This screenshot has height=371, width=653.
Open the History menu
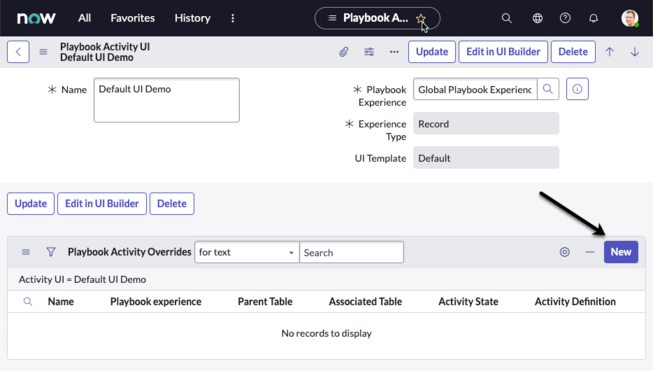pyautogui.click(x=192, y=18)
